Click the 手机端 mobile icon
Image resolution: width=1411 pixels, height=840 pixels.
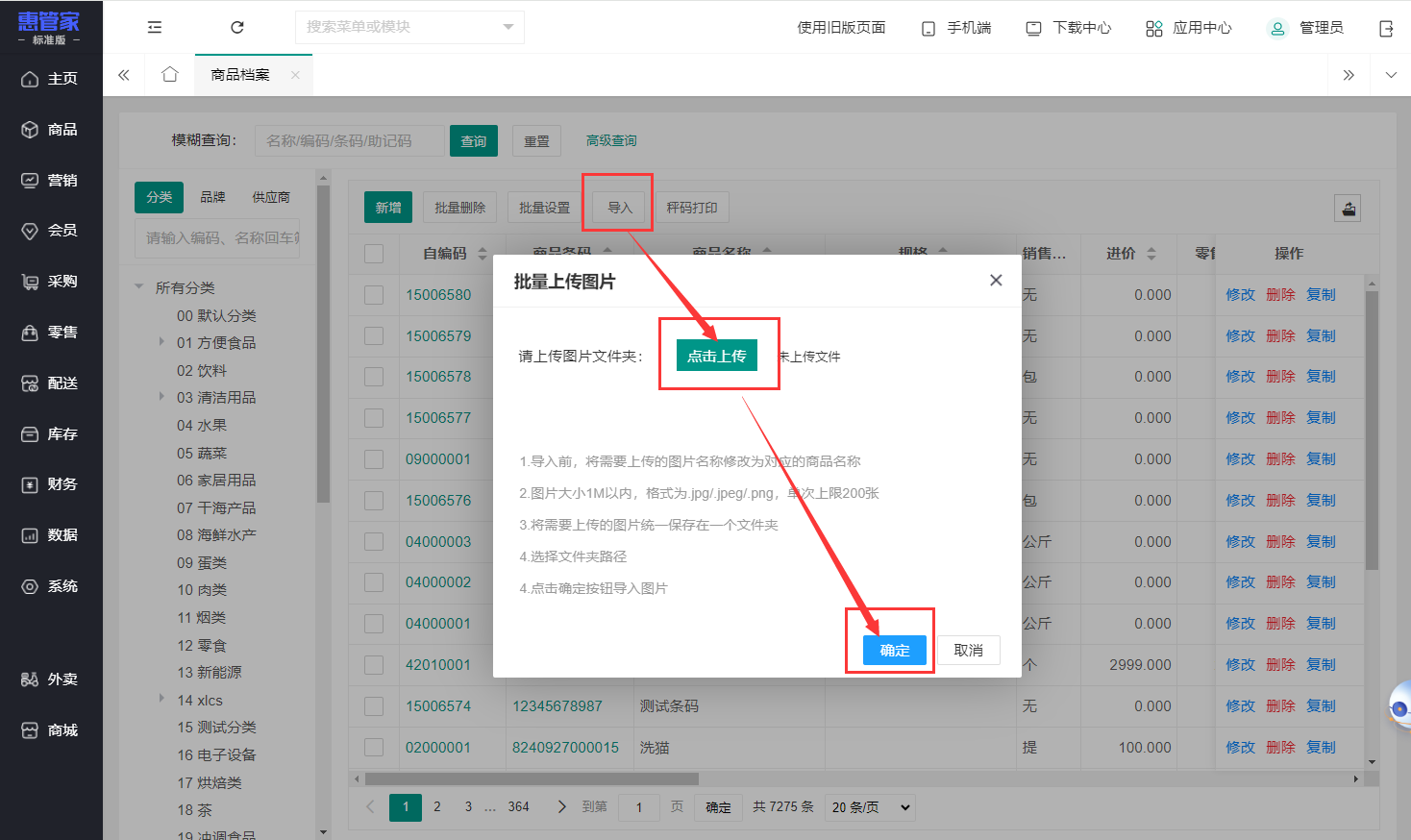928,29
